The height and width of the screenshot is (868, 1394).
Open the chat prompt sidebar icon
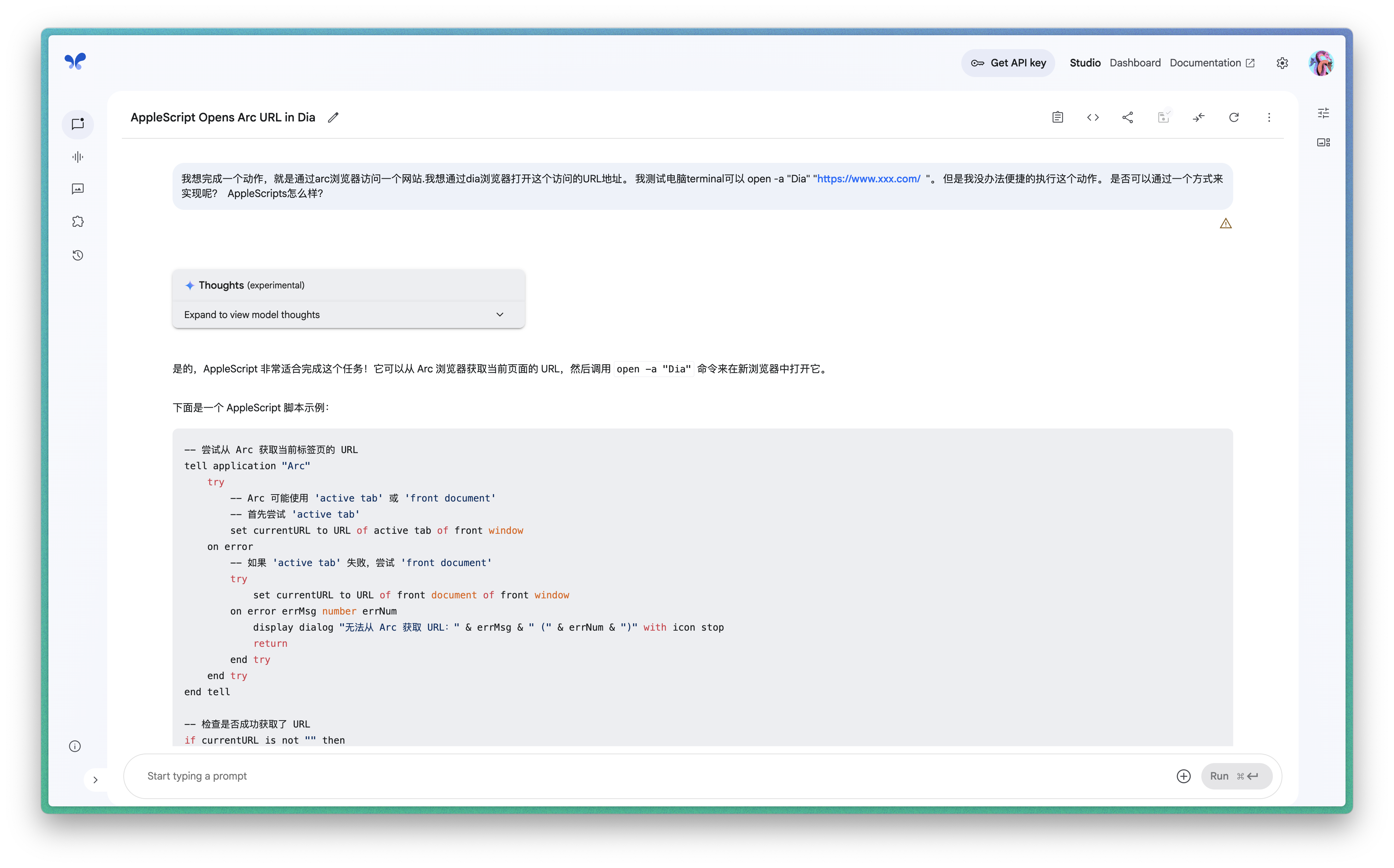coord(77,124)
